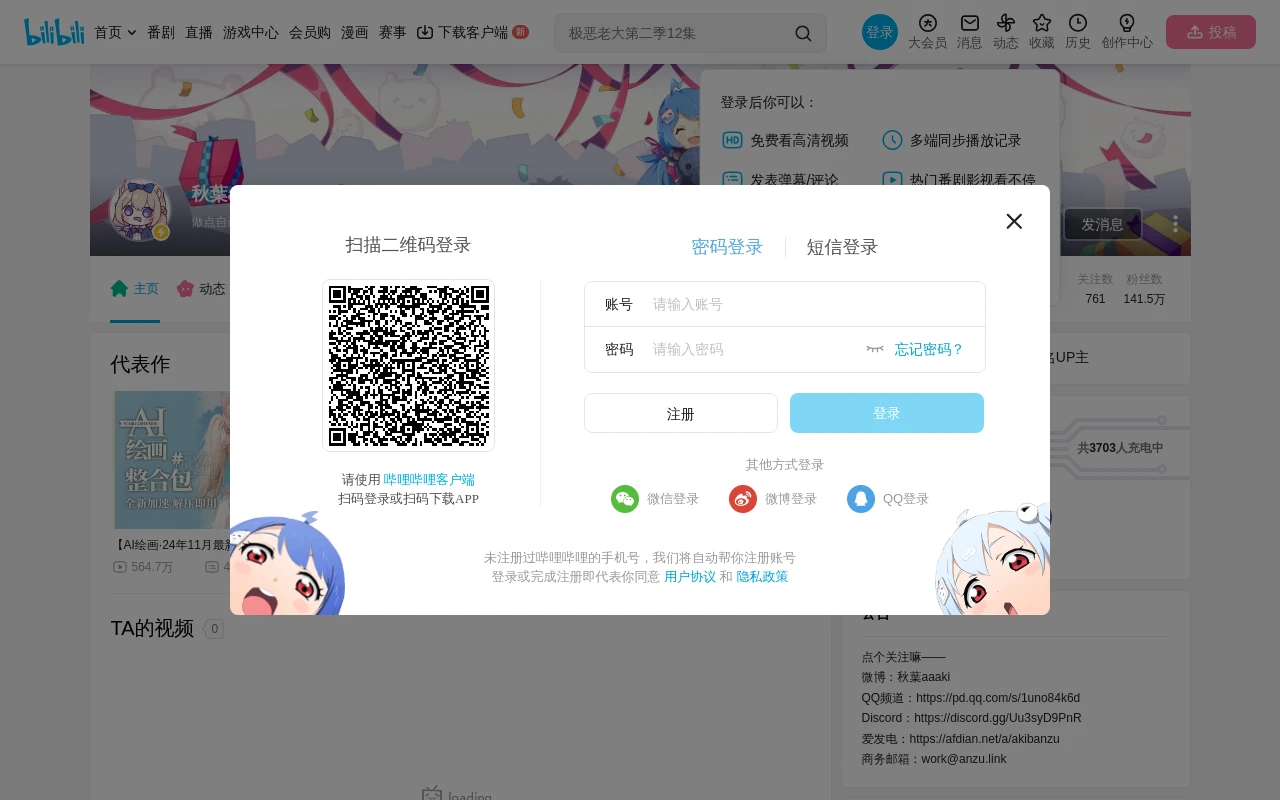
Task: Open 收藏 favorites from the navbar
Action: pos(1041,31)
